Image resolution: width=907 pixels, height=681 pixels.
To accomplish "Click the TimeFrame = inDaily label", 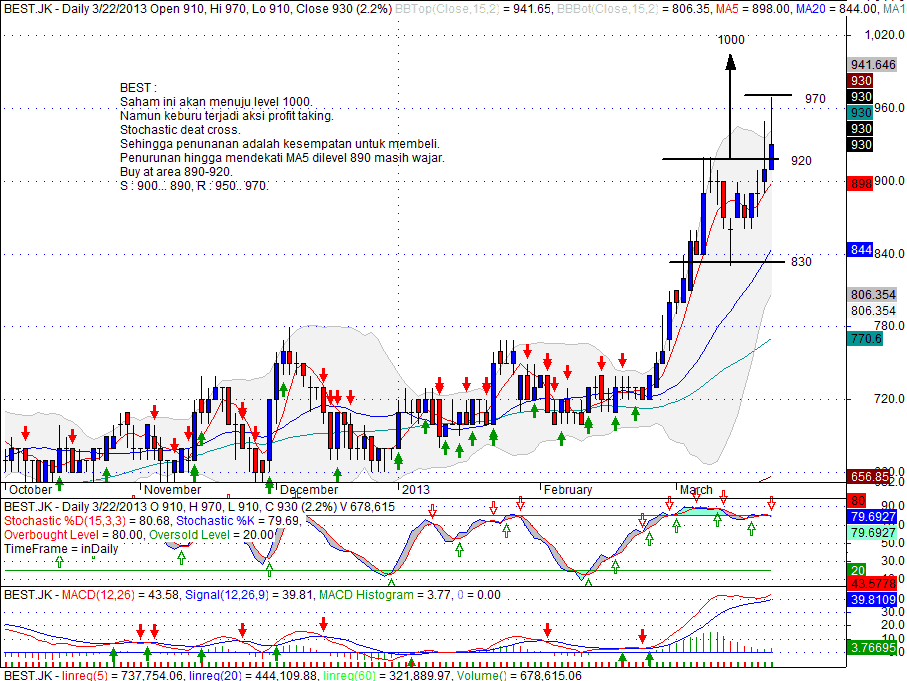I will (61, 549).
